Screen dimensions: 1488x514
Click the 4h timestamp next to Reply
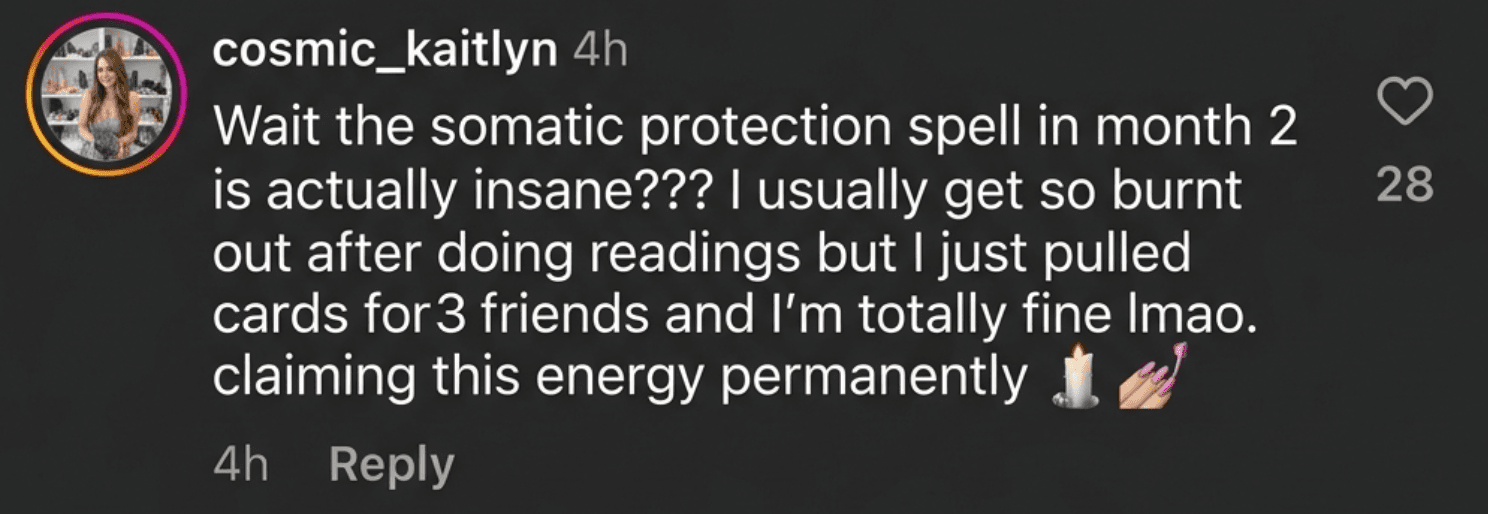tap(241, 466)
